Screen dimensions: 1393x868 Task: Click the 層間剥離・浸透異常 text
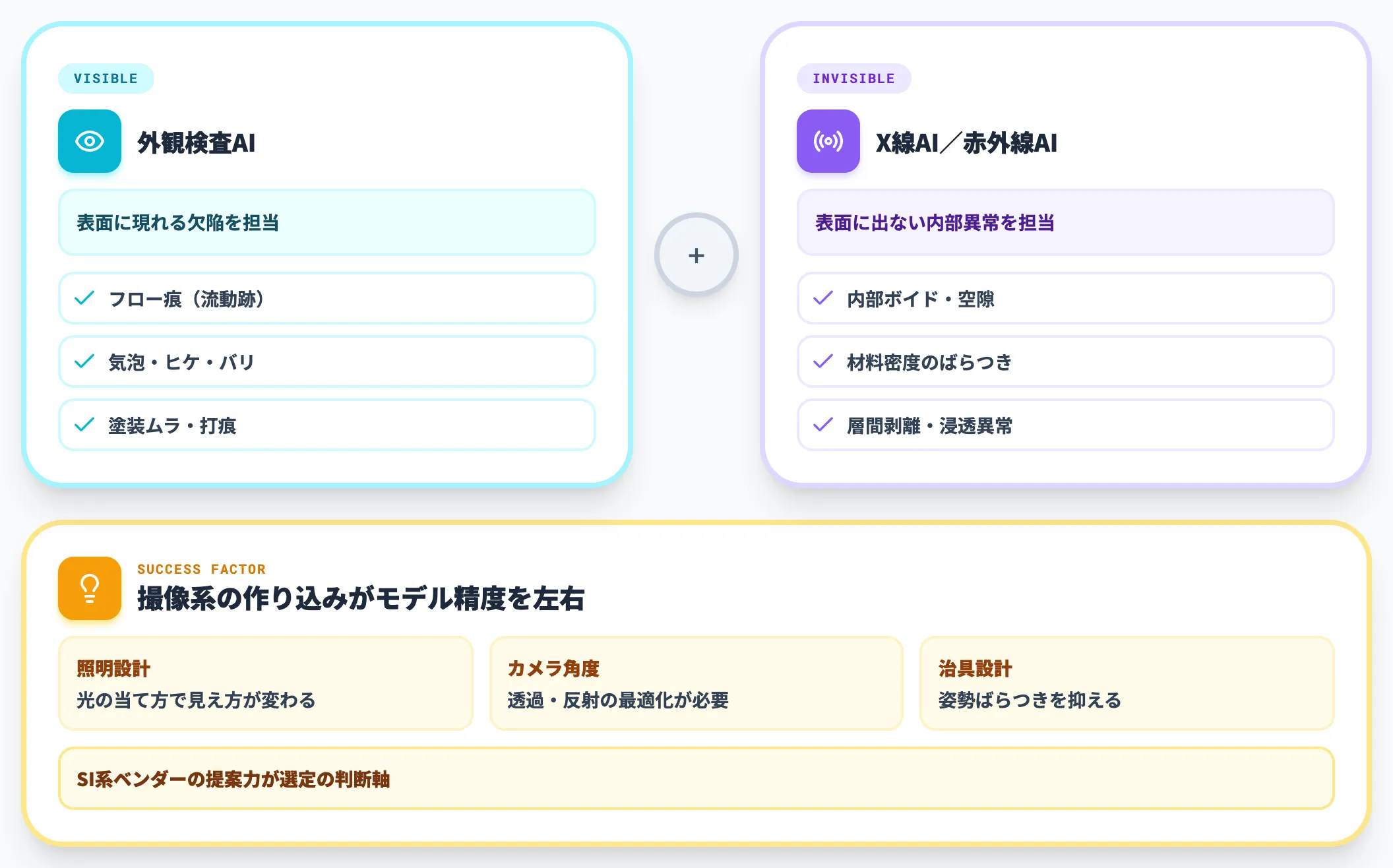click(x=929, y=425)
